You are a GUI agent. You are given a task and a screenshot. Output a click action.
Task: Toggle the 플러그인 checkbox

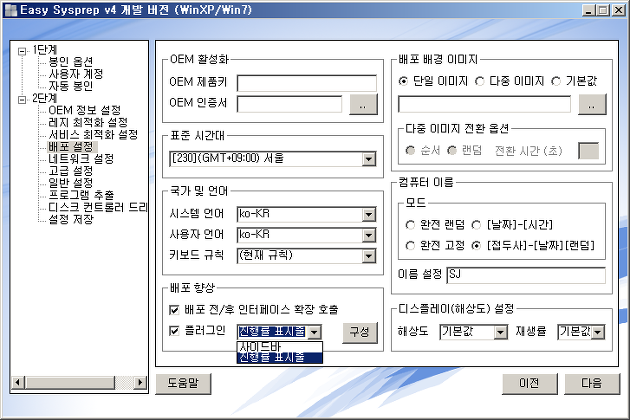(174, 331)
